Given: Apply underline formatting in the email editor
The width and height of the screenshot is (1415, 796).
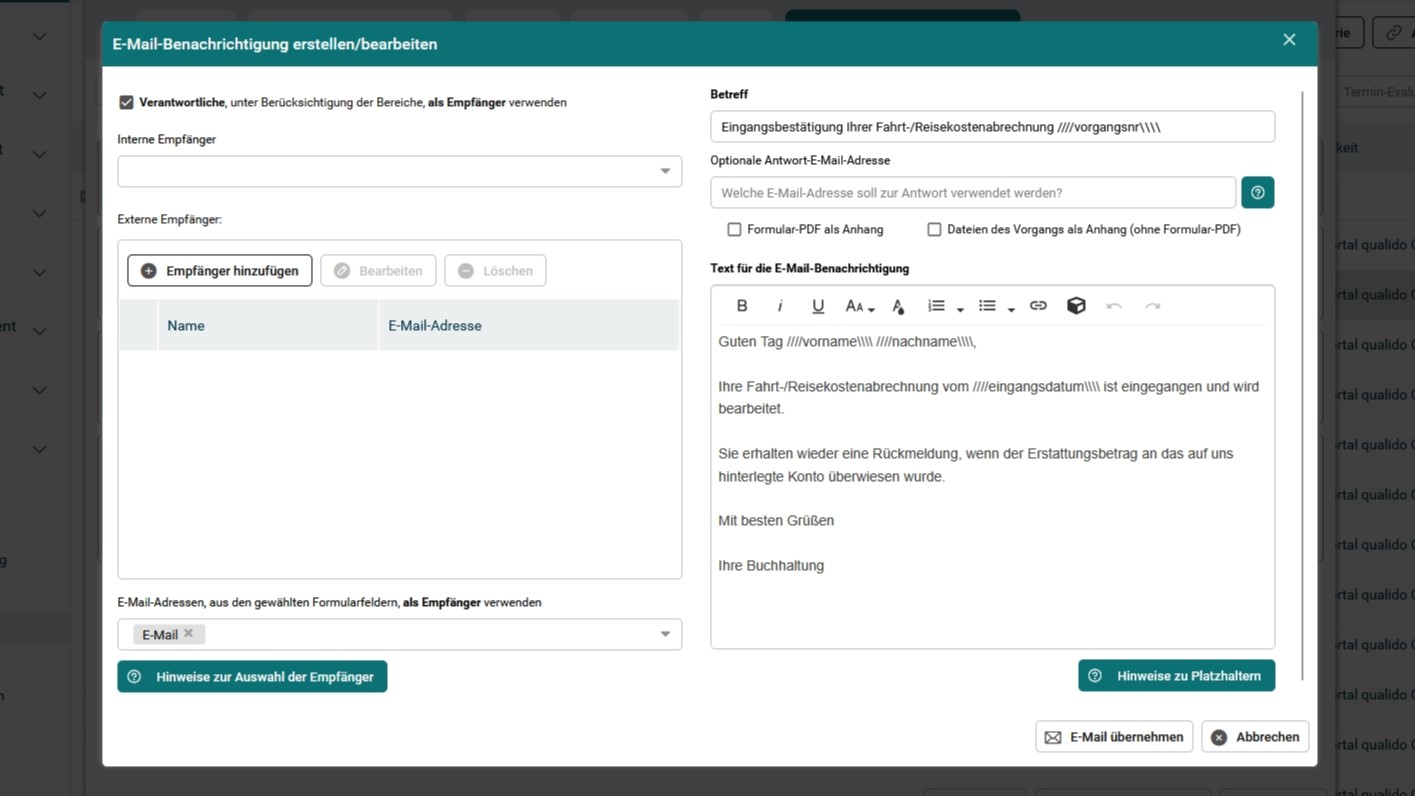Looking at the screenshot, I should pos(818,306).
